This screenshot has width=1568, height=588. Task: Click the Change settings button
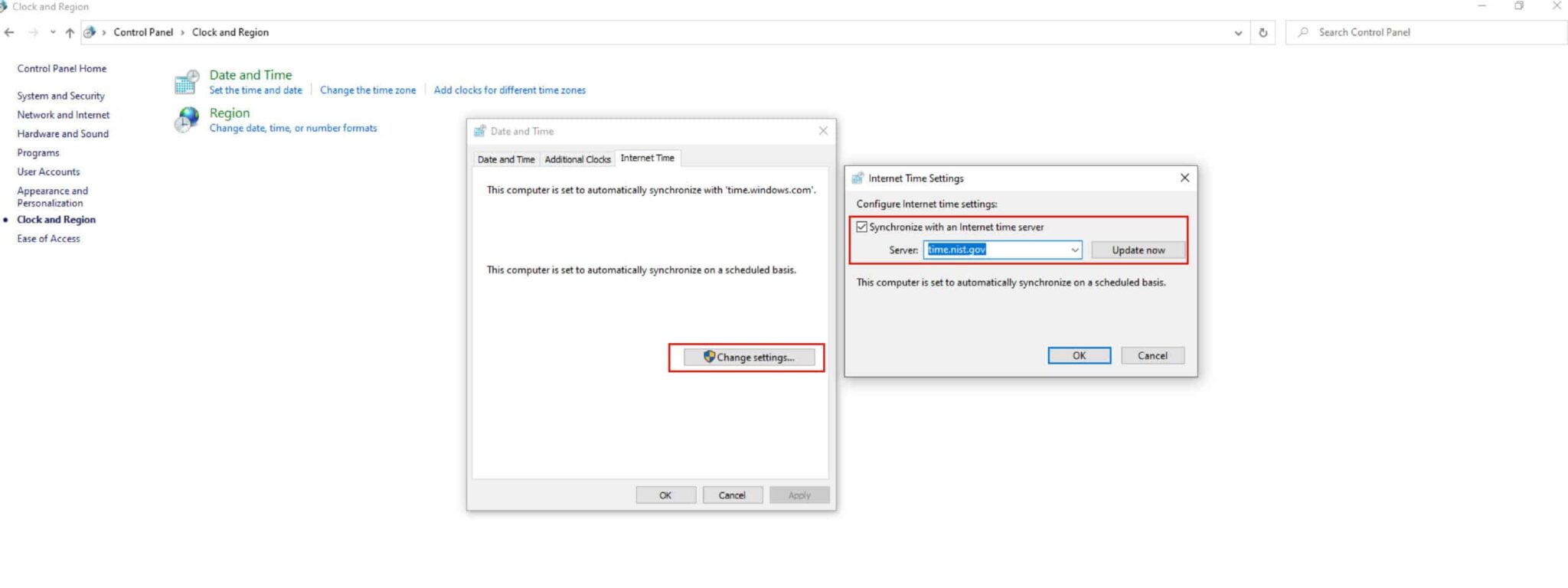(749, 357)
